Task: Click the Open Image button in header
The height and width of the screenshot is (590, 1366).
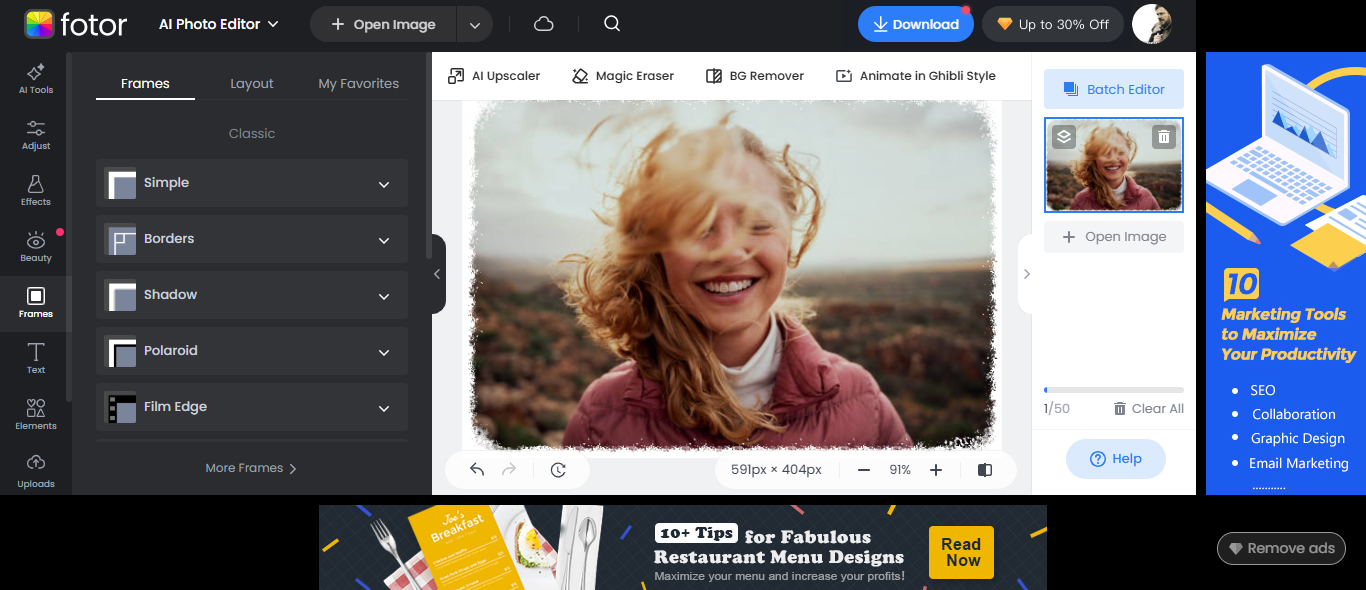Action: click(x=383, y=24)
